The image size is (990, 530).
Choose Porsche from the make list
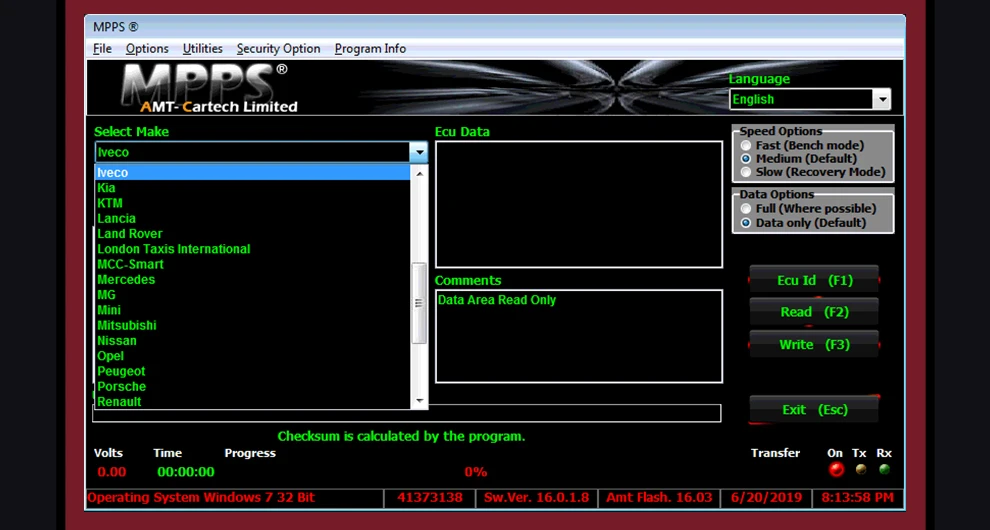(x=253, y=387)
